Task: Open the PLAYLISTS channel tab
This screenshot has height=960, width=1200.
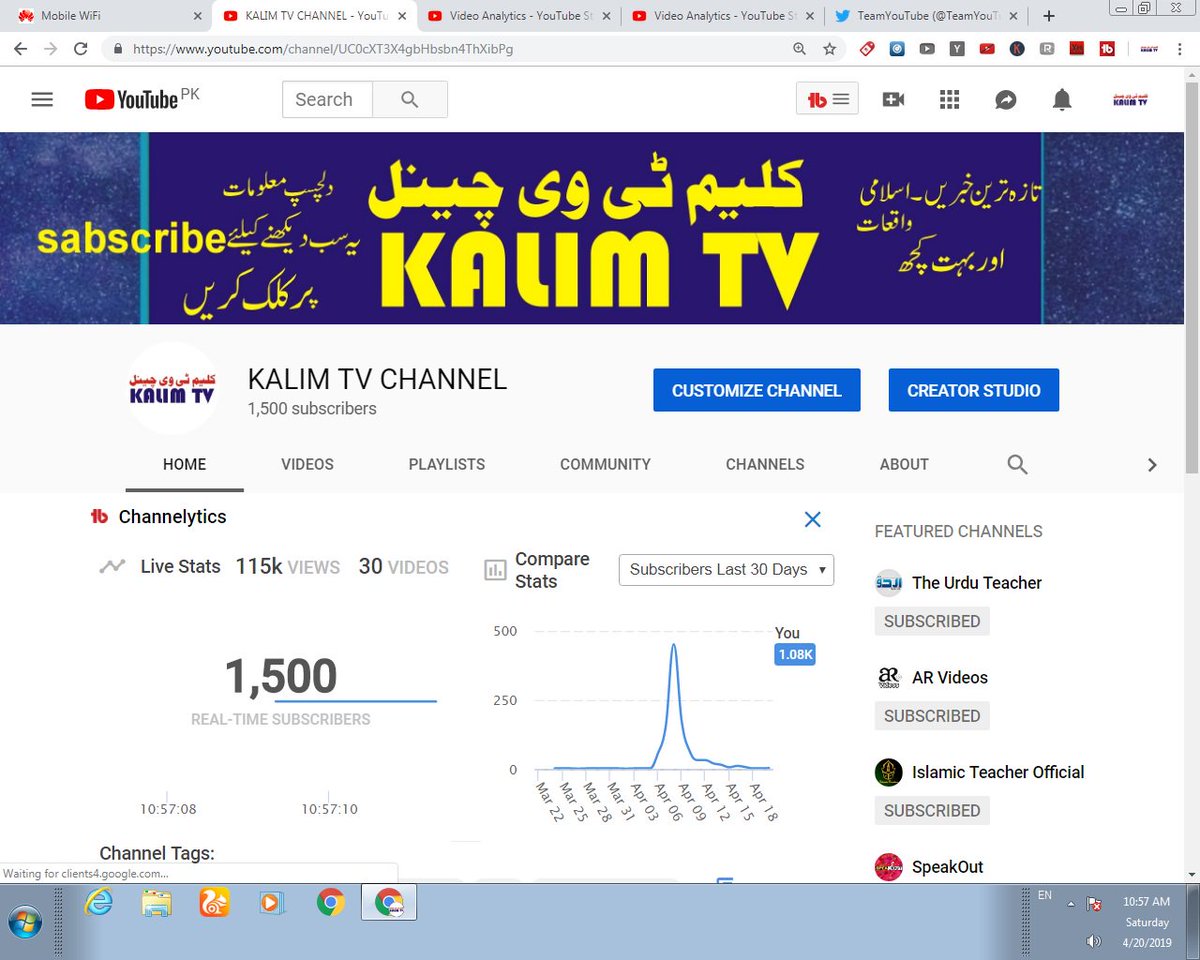Action: [447, 464]
